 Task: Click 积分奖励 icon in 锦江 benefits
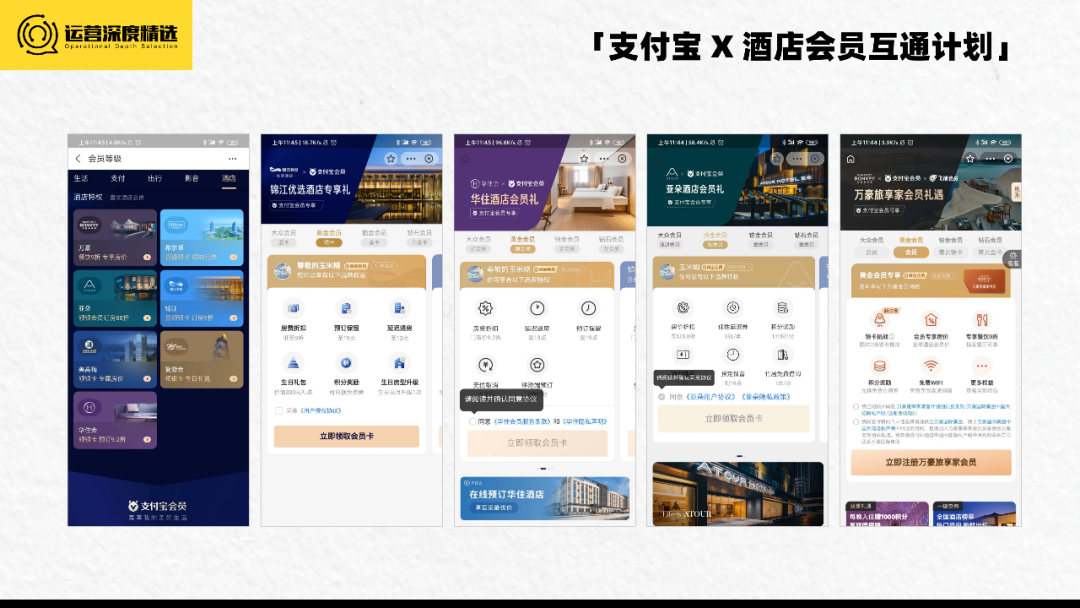point(346,362)
